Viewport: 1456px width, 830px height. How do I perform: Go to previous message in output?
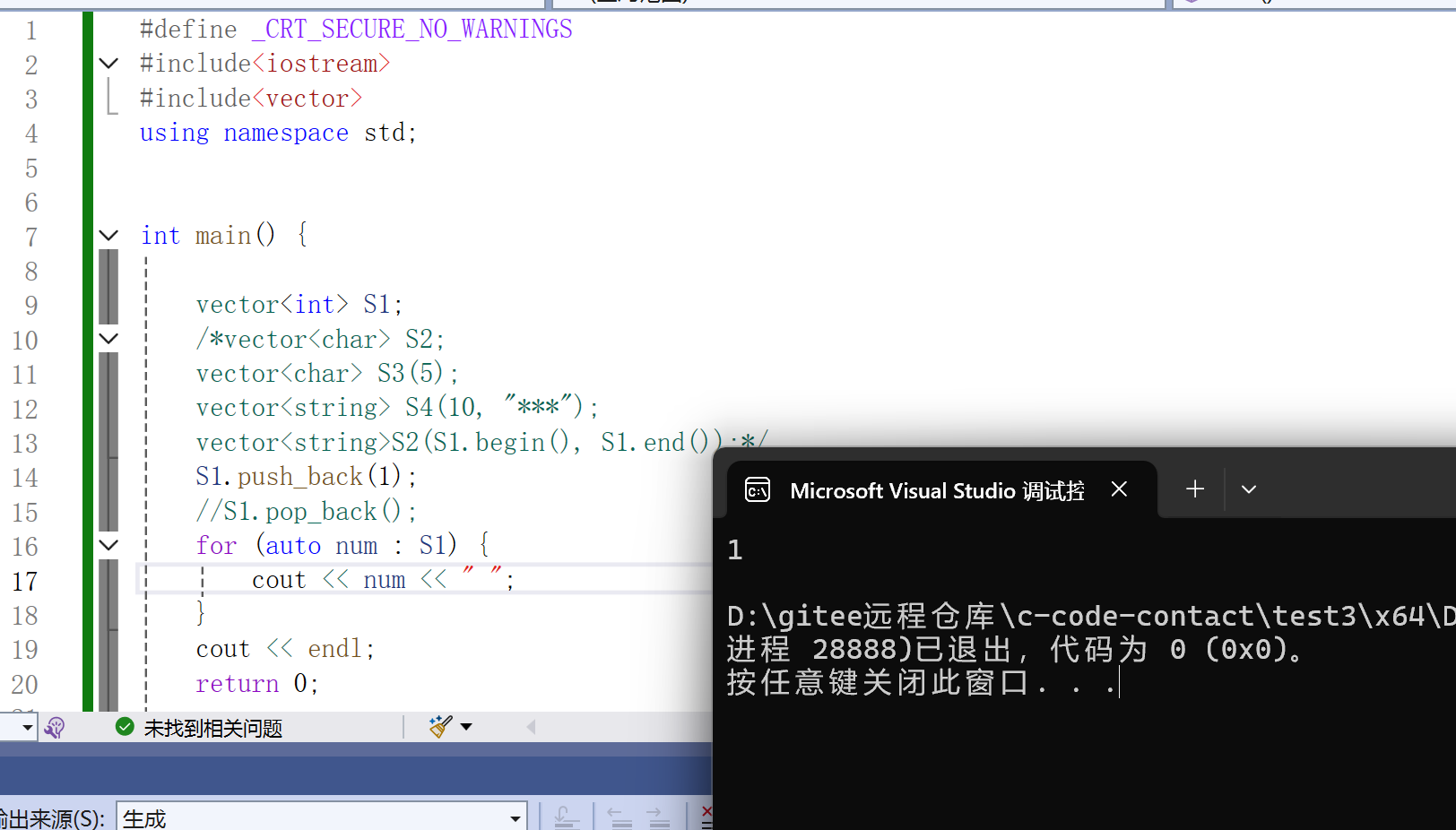(x=620, y=817)
